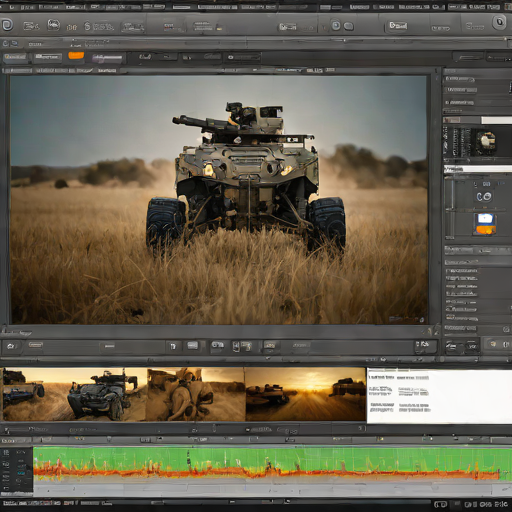Click the marker flag icon in the transport bar
The height and width of the screenshot is (512, 512).
pos(174,346)
